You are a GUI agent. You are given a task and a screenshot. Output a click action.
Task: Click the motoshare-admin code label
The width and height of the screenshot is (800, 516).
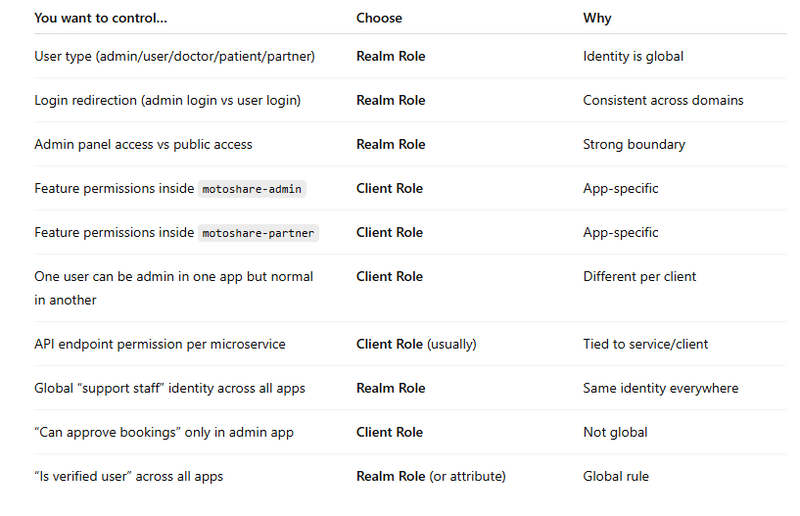[x=253, y=189]
